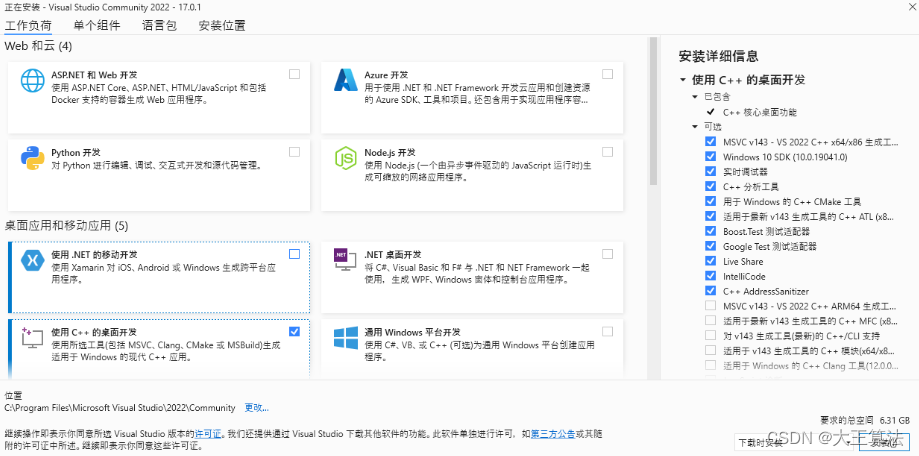919x456 pixels.
Task: Collapse 使用 C++ 的桌面开发 details section
Action: tap(682, 80)
